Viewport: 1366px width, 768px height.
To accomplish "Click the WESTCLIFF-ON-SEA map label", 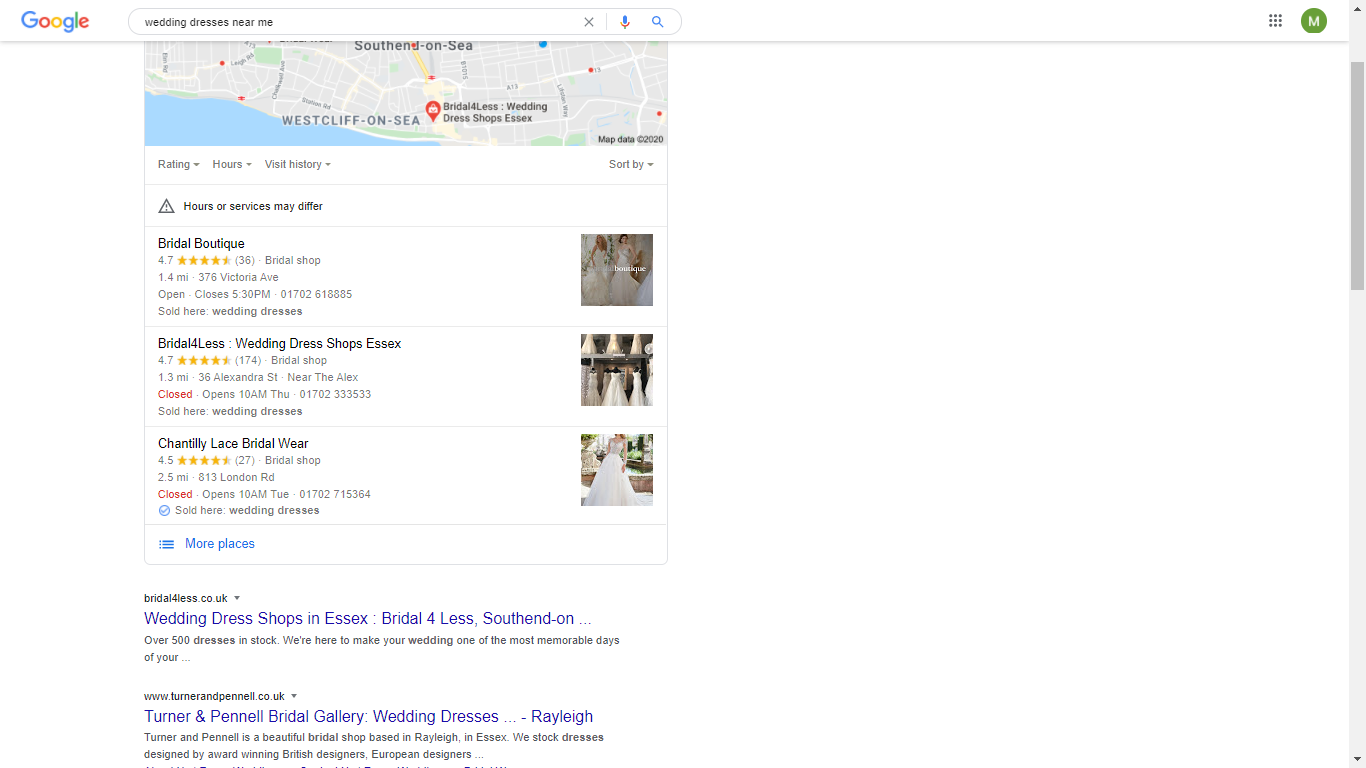I will click(x=351, y=121).
